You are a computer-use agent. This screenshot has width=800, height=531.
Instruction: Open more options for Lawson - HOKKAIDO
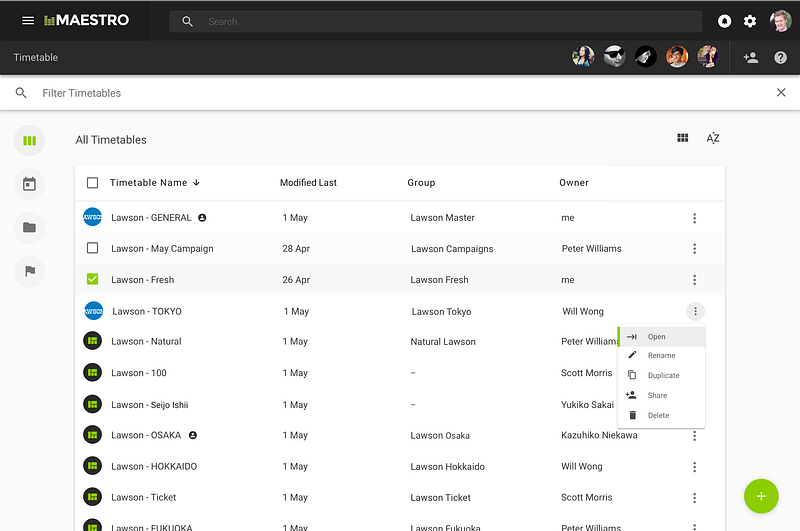click(x=694, y=467)
